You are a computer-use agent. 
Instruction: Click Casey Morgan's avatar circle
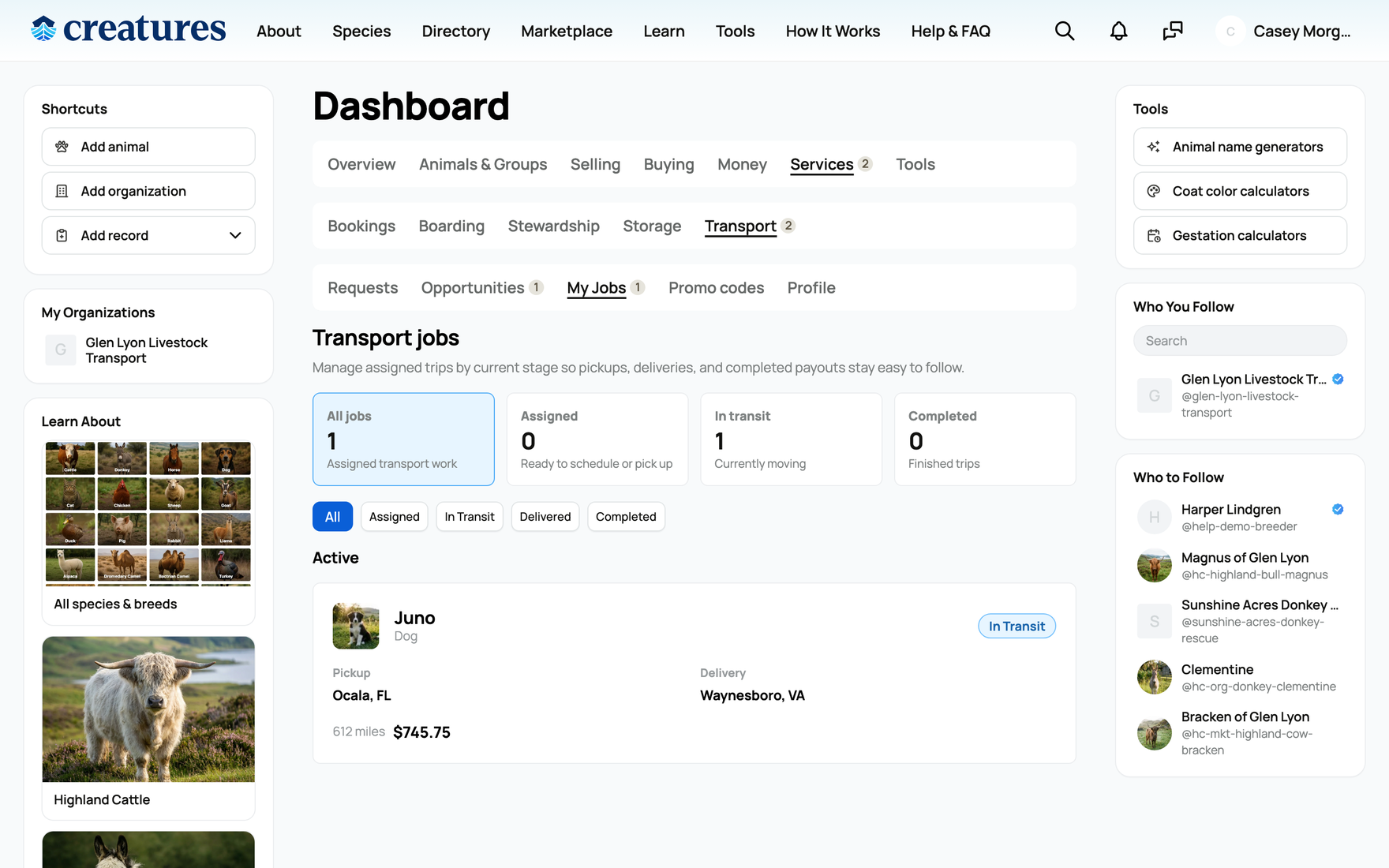pos(1230,31)
